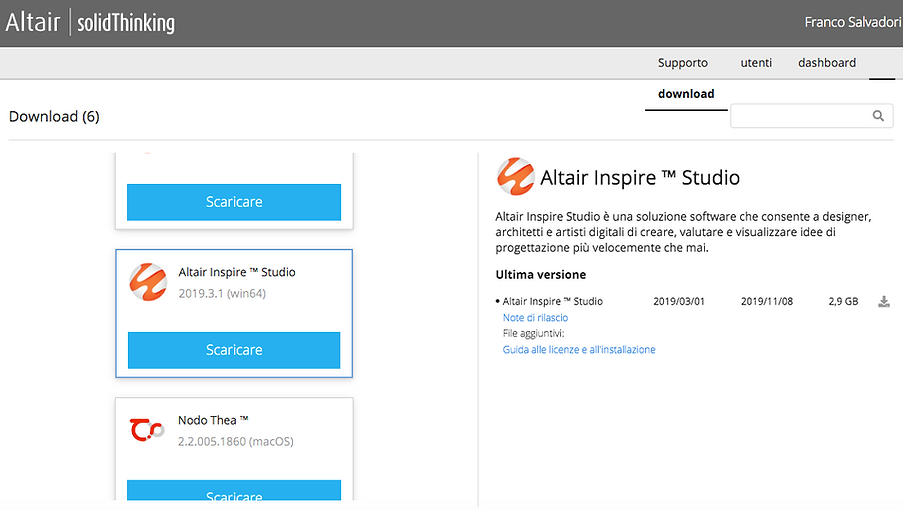The width and height of the screenshot is (903, 510).
Task: Click the Inspire Studio card icon
Action: (x=148, y=282)
